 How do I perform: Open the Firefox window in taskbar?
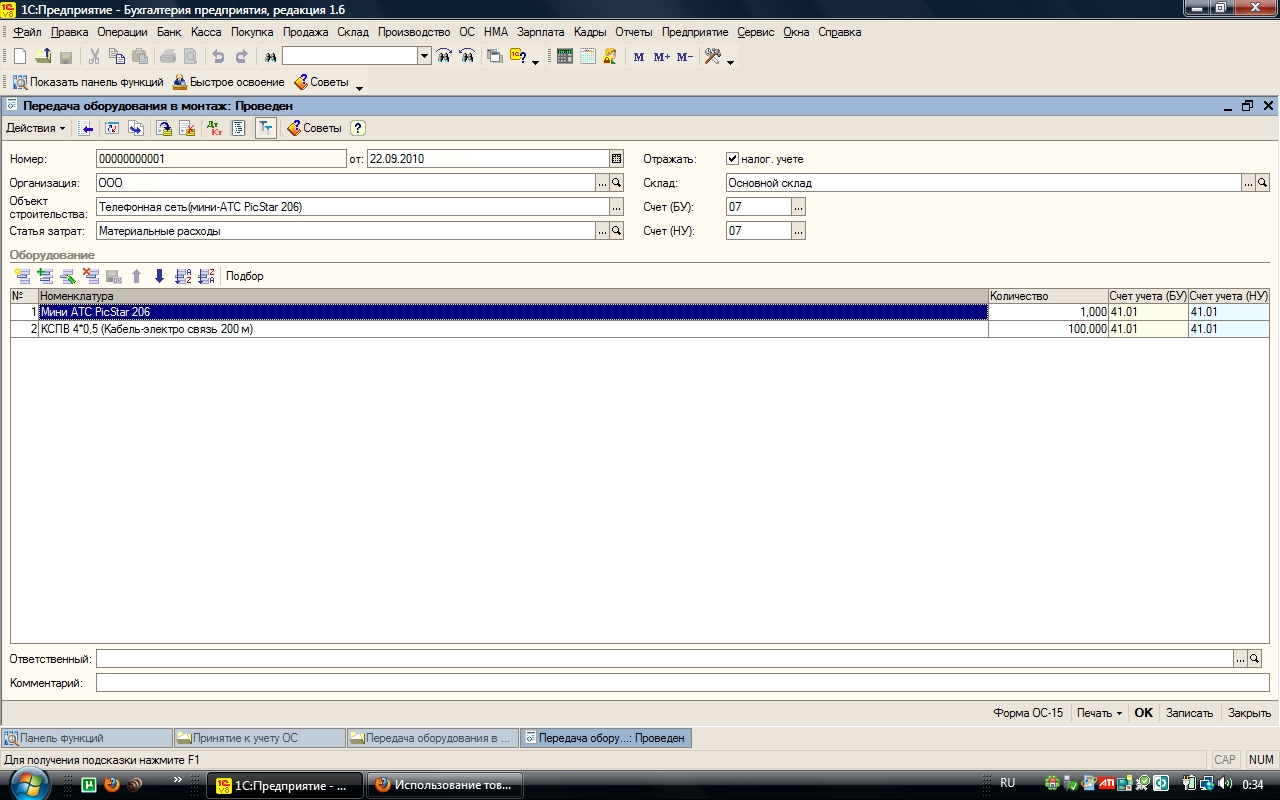(x=444, y=785)
